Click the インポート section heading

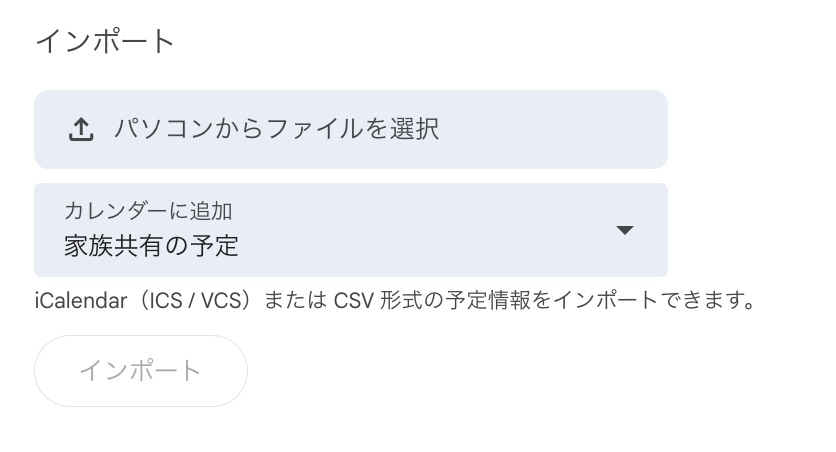105,41
